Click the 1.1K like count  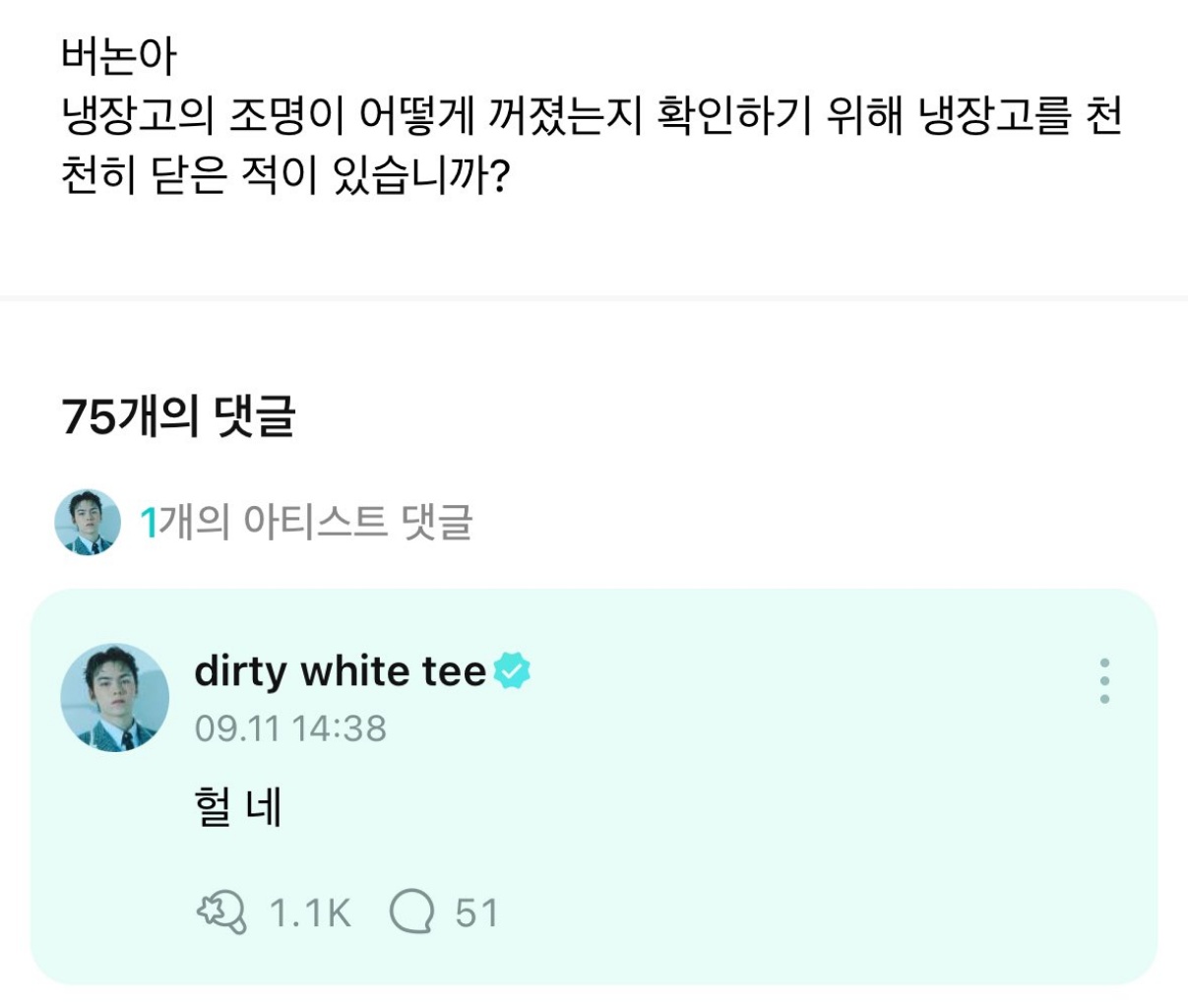[309, 913]
